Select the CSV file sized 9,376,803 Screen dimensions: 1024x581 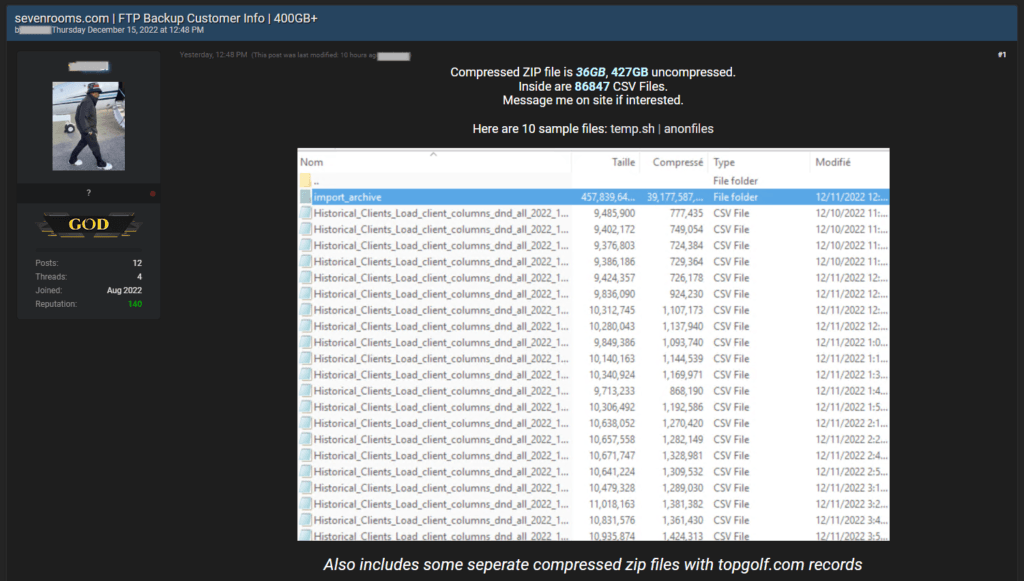click(x=593, y=245)
